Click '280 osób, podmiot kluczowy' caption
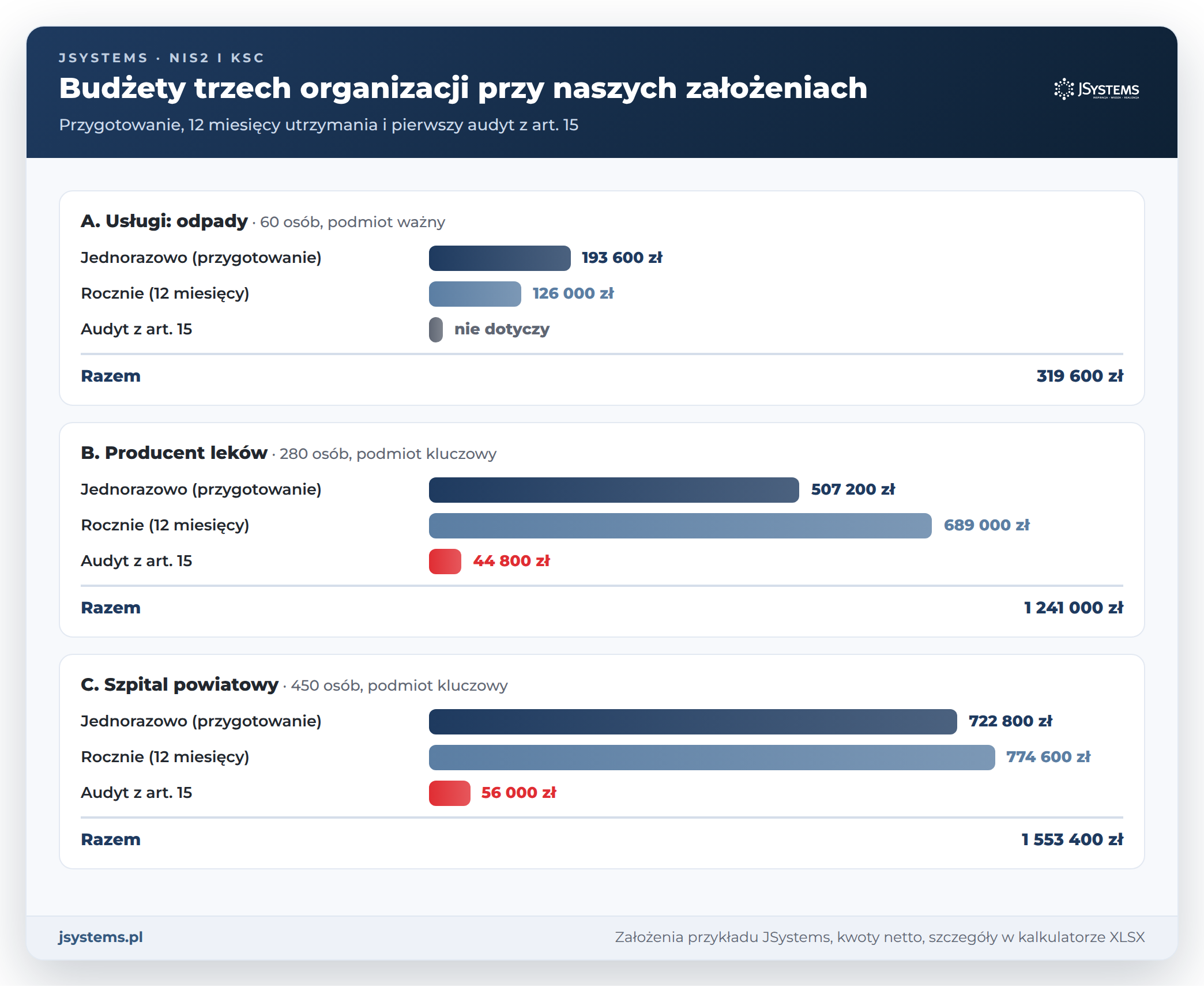The height and width of the screenshot is (987, 1204). pyautogui.click(x=388, y=454)
